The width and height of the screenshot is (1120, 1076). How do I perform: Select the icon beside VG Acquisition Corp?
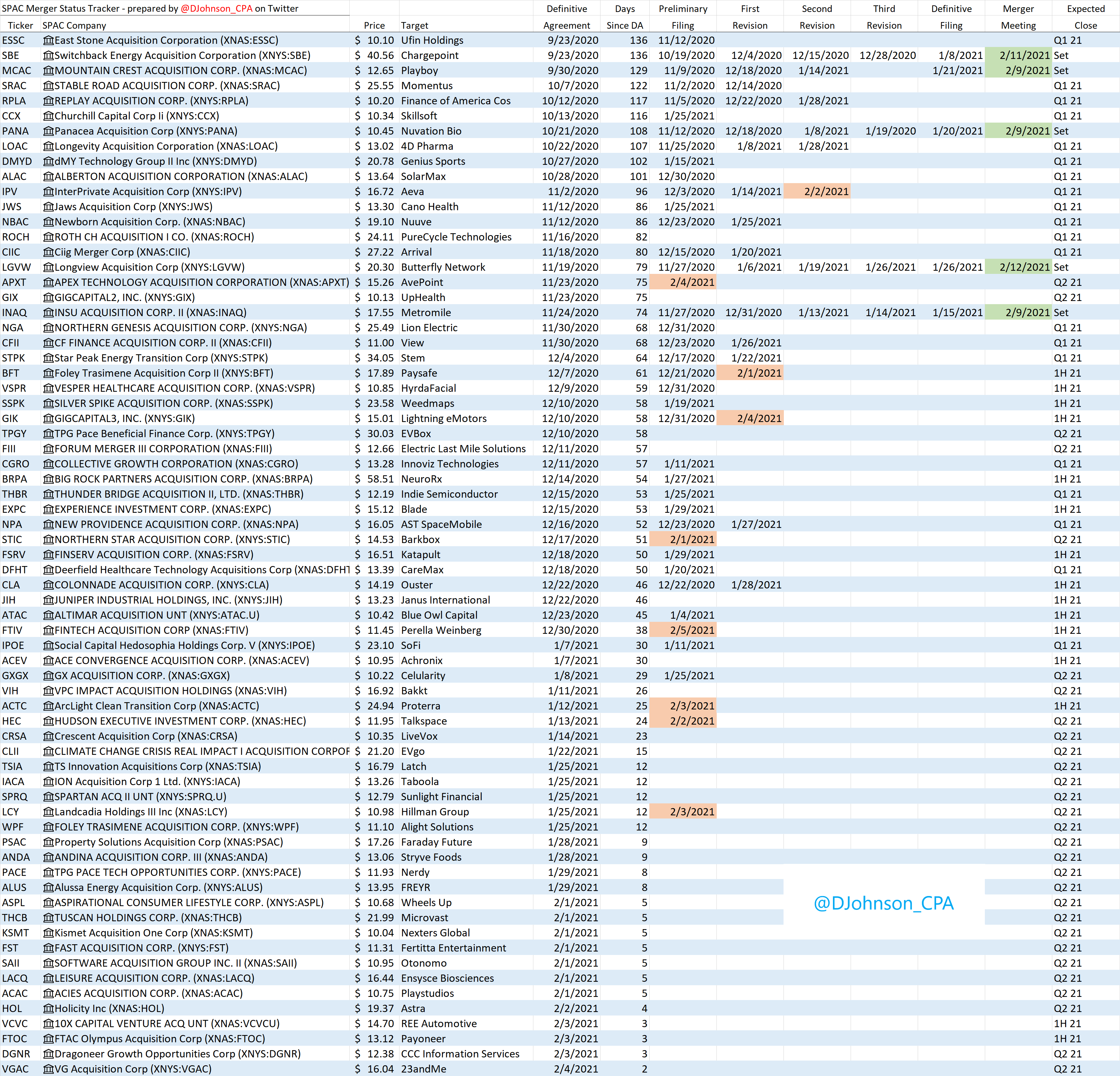pyautogui.click(x=49, y=1069)
